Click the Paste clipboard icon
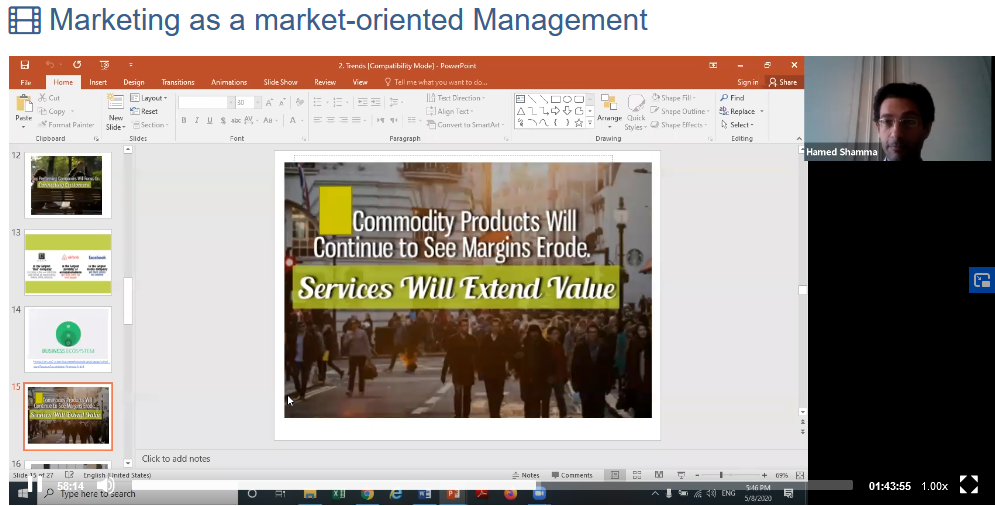The image size is (995, 506). pyautogui.click(x=23, y=105)
